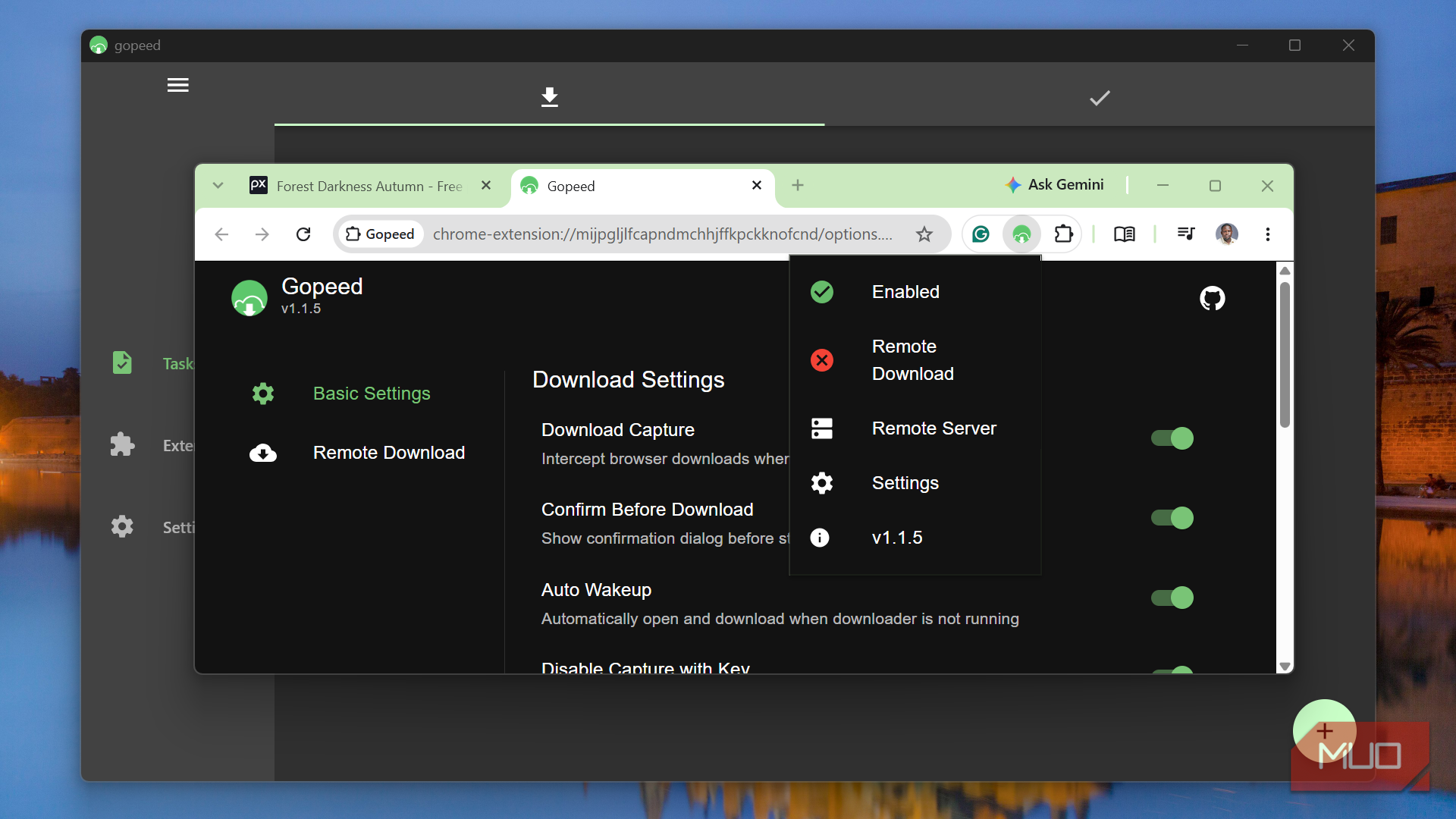Bookmark this page with star icon
The width and height of the screenshot is (1456, 819).
[x=924, y=234]
